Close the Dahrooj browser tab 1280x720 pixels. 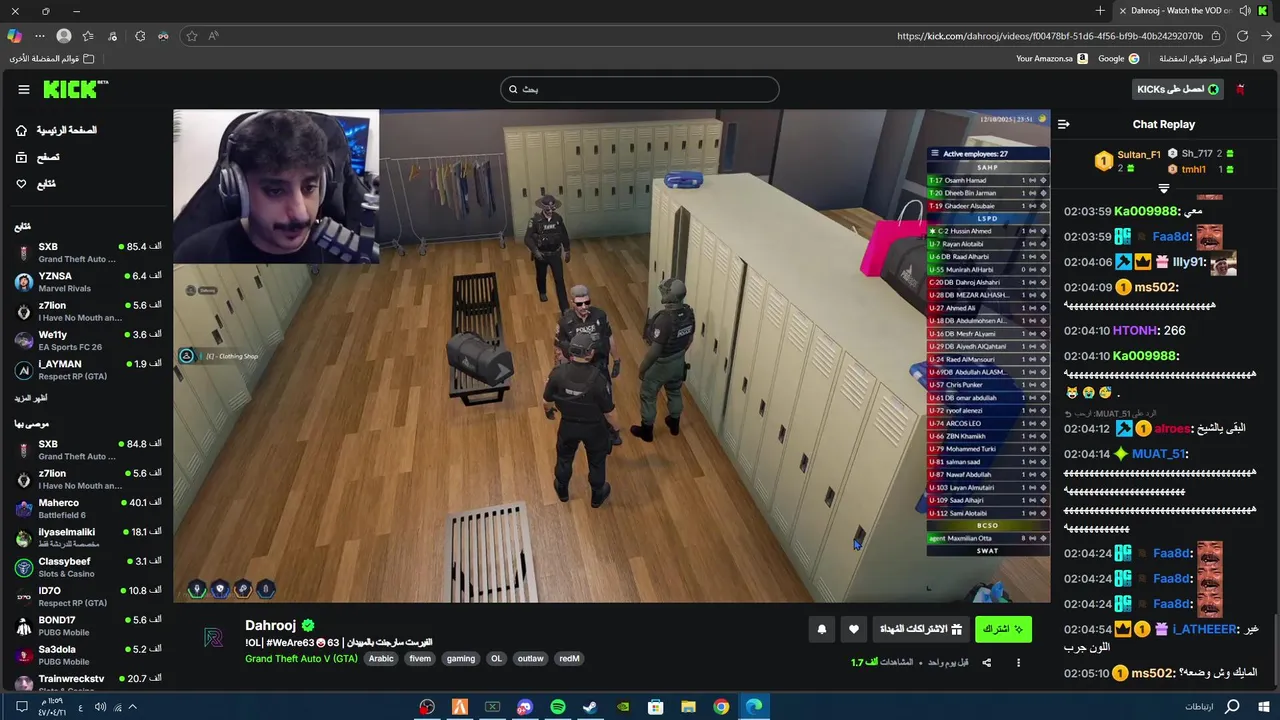click(x=1122, y=11)
